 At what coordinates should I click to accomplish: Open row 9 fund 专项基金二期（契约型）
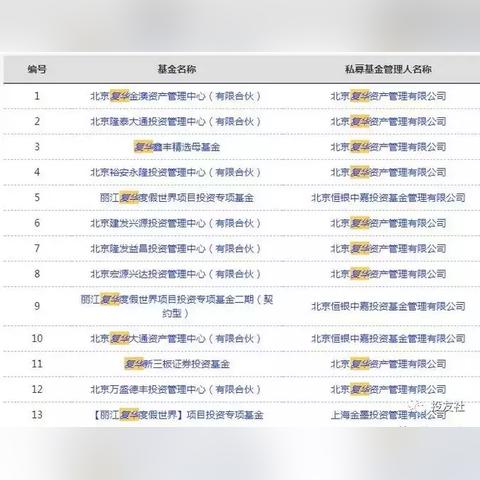[177, 306]
